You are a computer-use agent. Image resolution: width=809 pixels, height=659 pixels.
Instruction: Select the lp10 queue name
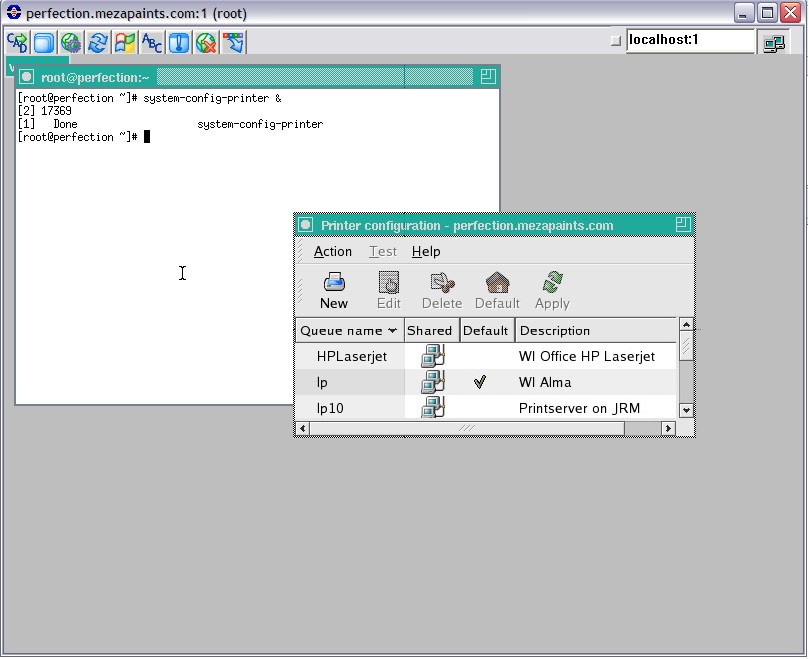(330, 408)
